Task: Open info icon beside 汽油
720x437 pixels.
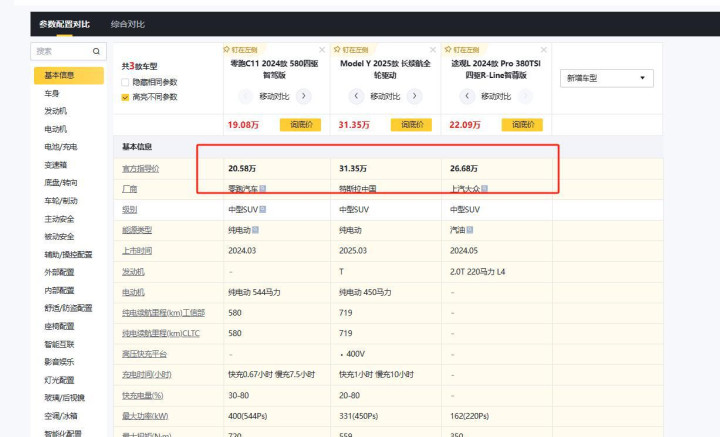Action: (470, 230)
